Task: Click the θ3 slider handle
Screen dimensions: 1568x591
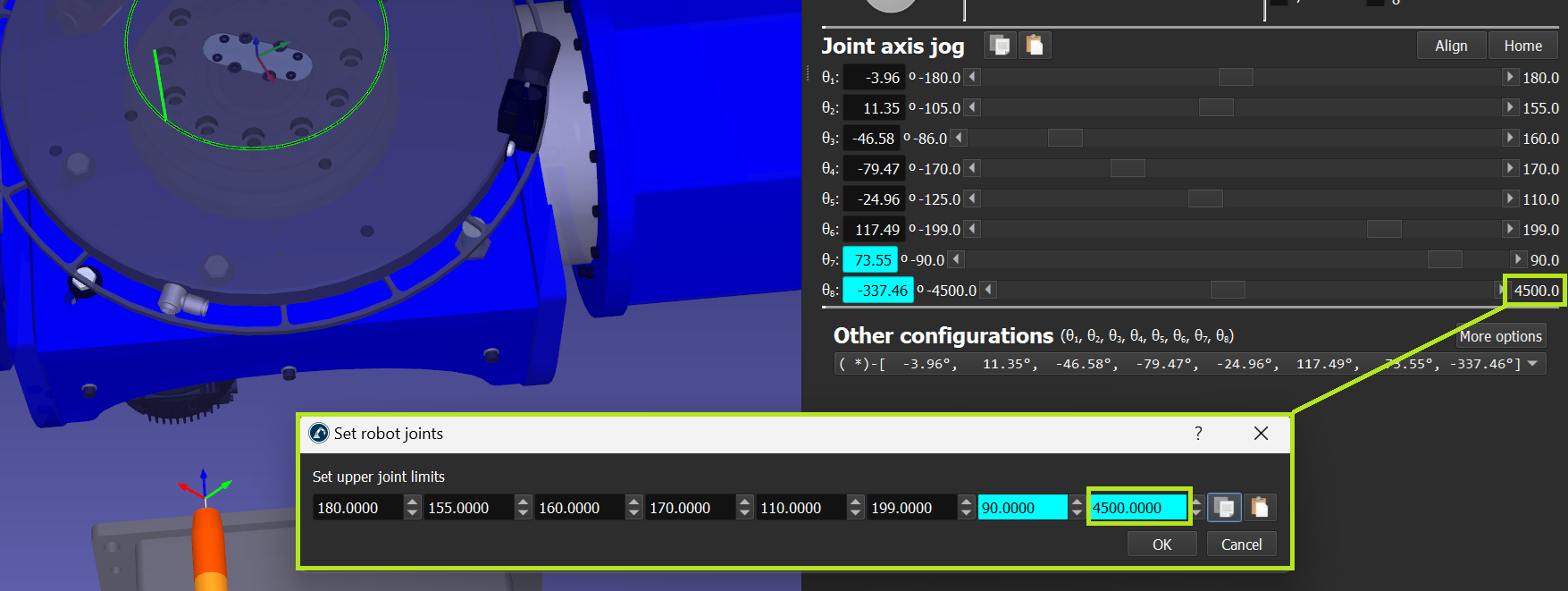Action: pos(1065,139)
